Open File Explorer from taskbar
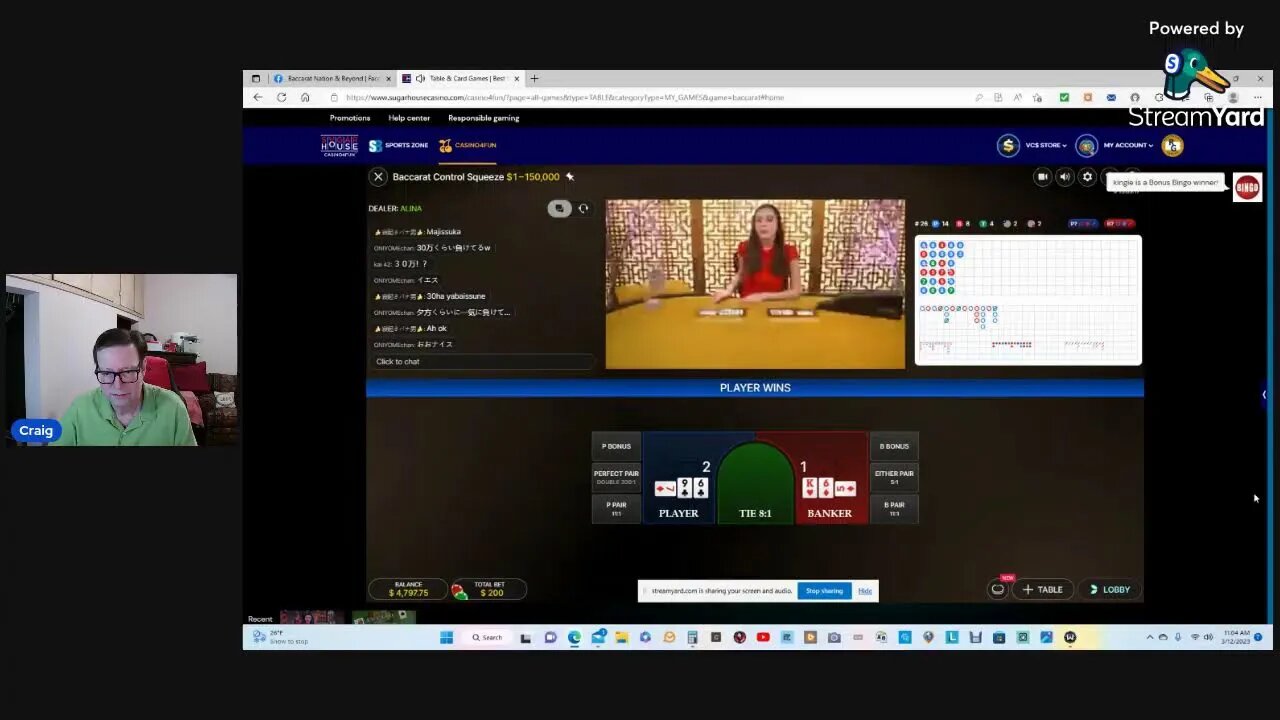The height and width of the screenshot is (720, 1280). tap(621, 637)
